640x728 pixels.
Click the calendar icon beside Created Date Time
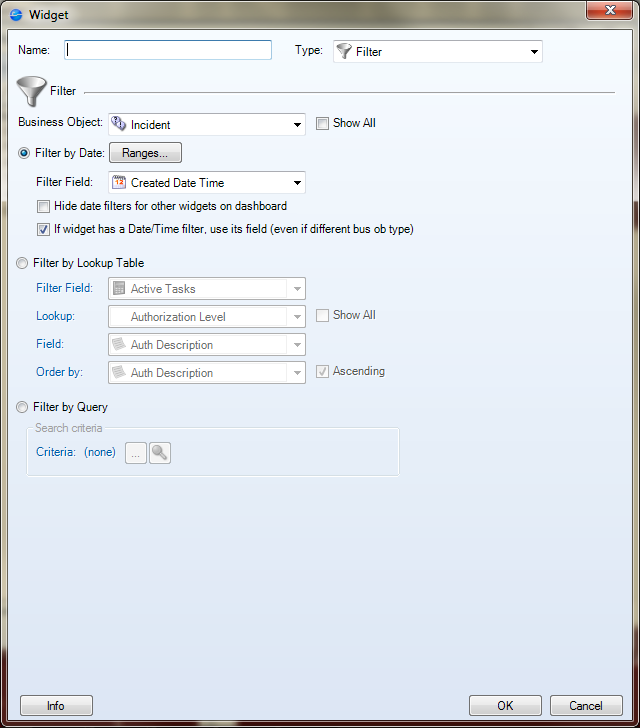coord(119,182)
